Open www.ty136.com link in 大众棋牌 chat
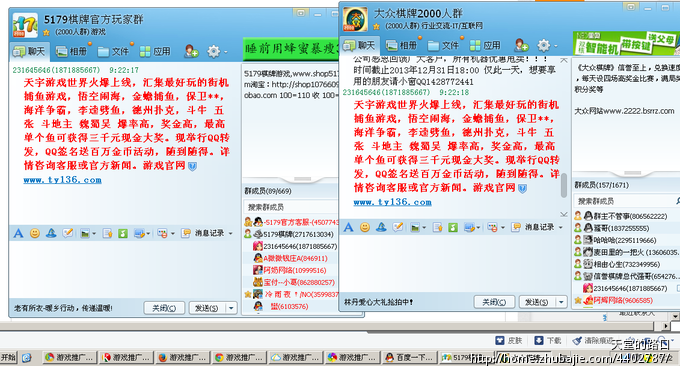Image resolution: width=680 pixels, height=366 pixels. click(392, 202)
